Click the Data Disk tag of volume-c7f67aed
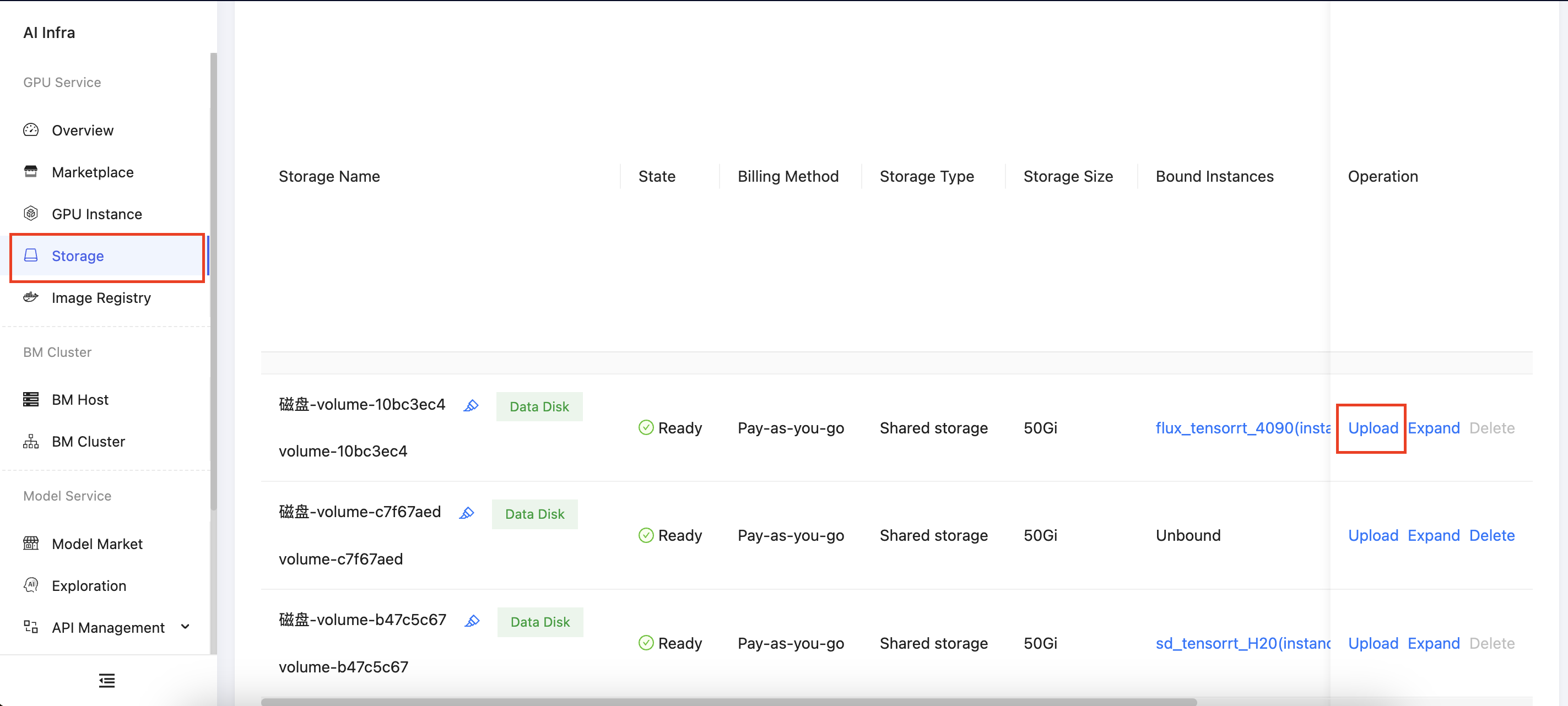The width and height of the screenshot is (1568, 706). tap(534, 514)
